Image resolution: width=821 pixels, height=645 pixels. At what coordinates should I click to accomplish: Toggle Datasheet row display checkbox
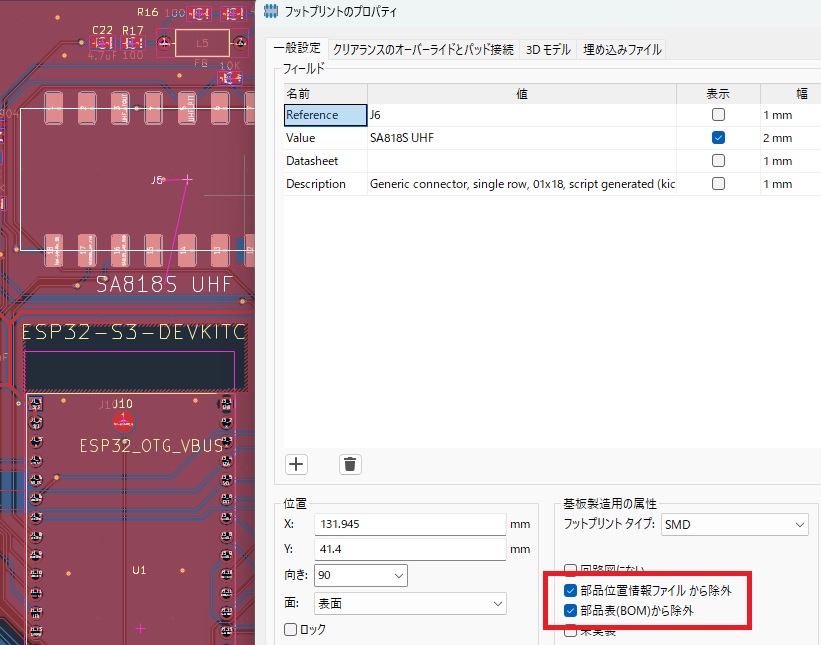tap(718, 161)
